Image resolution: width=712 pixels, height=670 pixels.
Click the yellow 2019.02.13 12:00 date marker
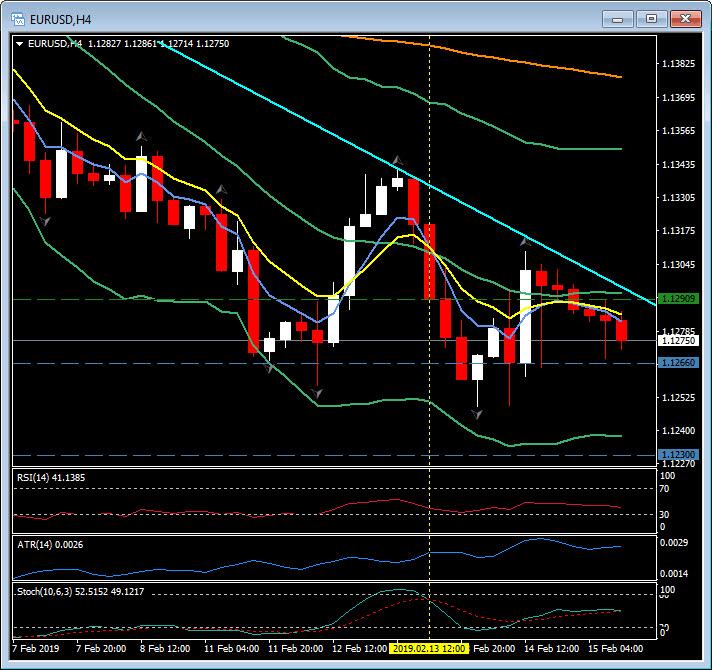click(429, 648)
